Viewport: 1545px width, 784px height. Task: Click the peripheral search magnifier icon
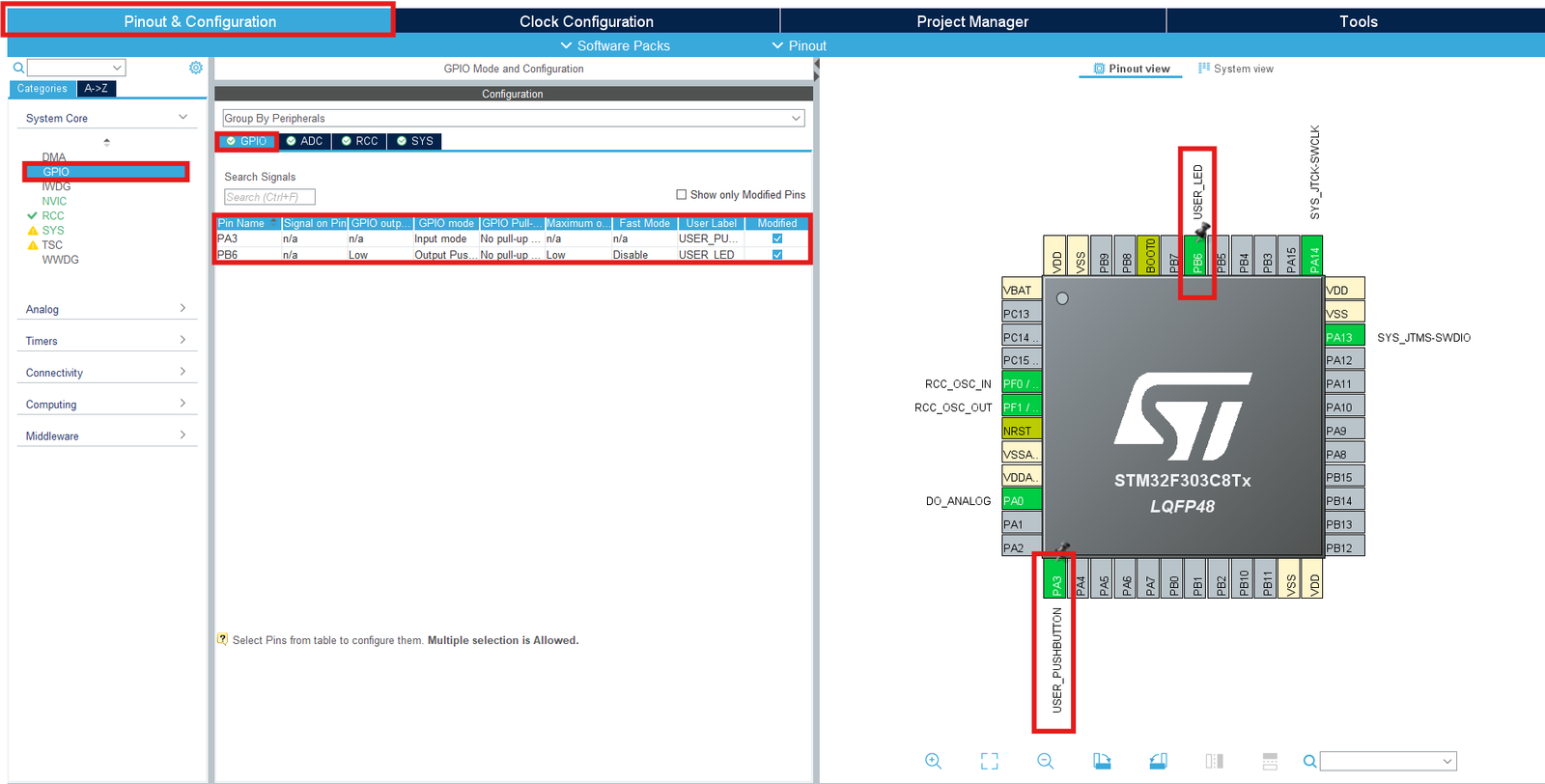[18, 68]
